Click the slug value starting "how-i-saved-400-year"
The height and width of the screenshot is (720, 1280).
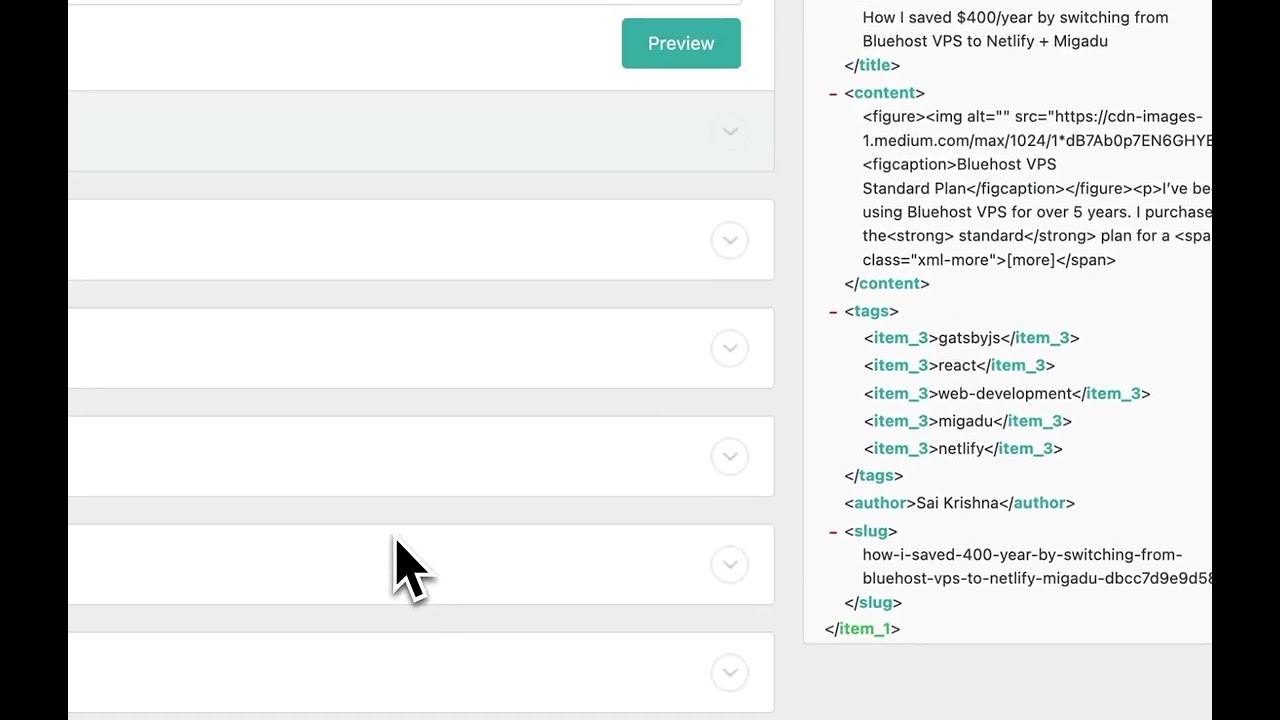1037,566
